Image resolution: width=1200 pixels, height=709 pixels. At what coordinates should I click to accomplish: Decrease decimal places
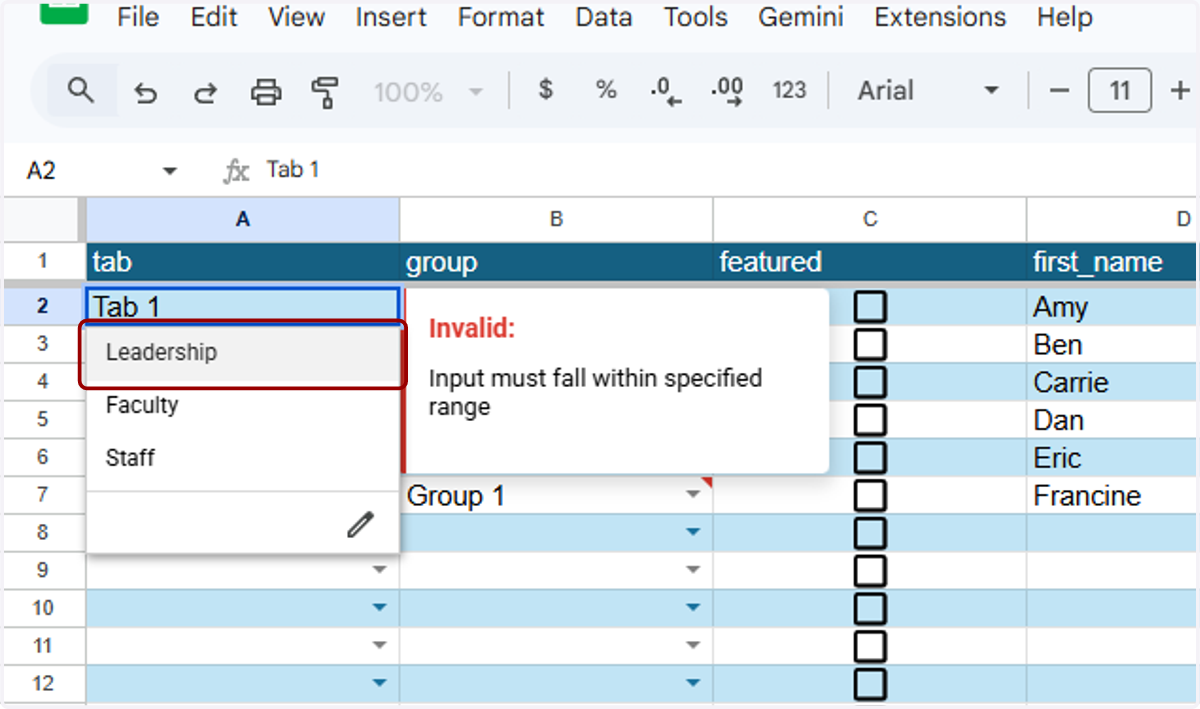click(x=665, y=91)
